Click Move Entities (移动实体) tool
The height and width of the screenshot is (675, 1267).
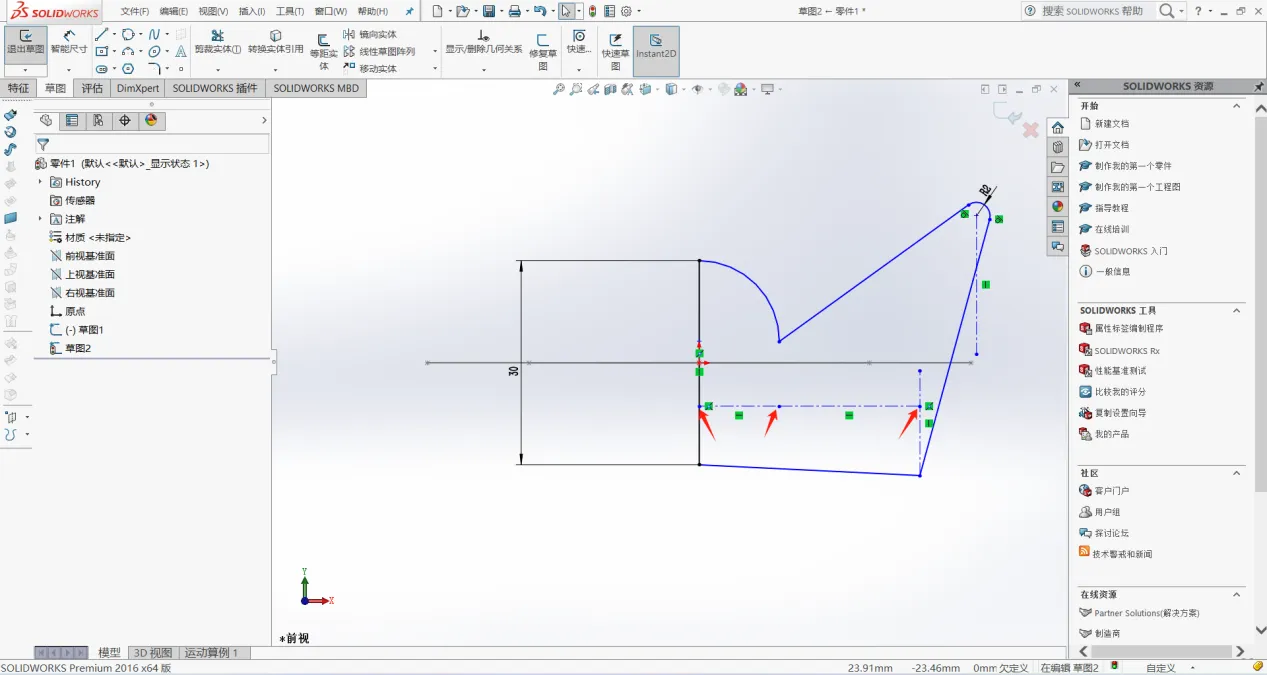coord(370,69)
